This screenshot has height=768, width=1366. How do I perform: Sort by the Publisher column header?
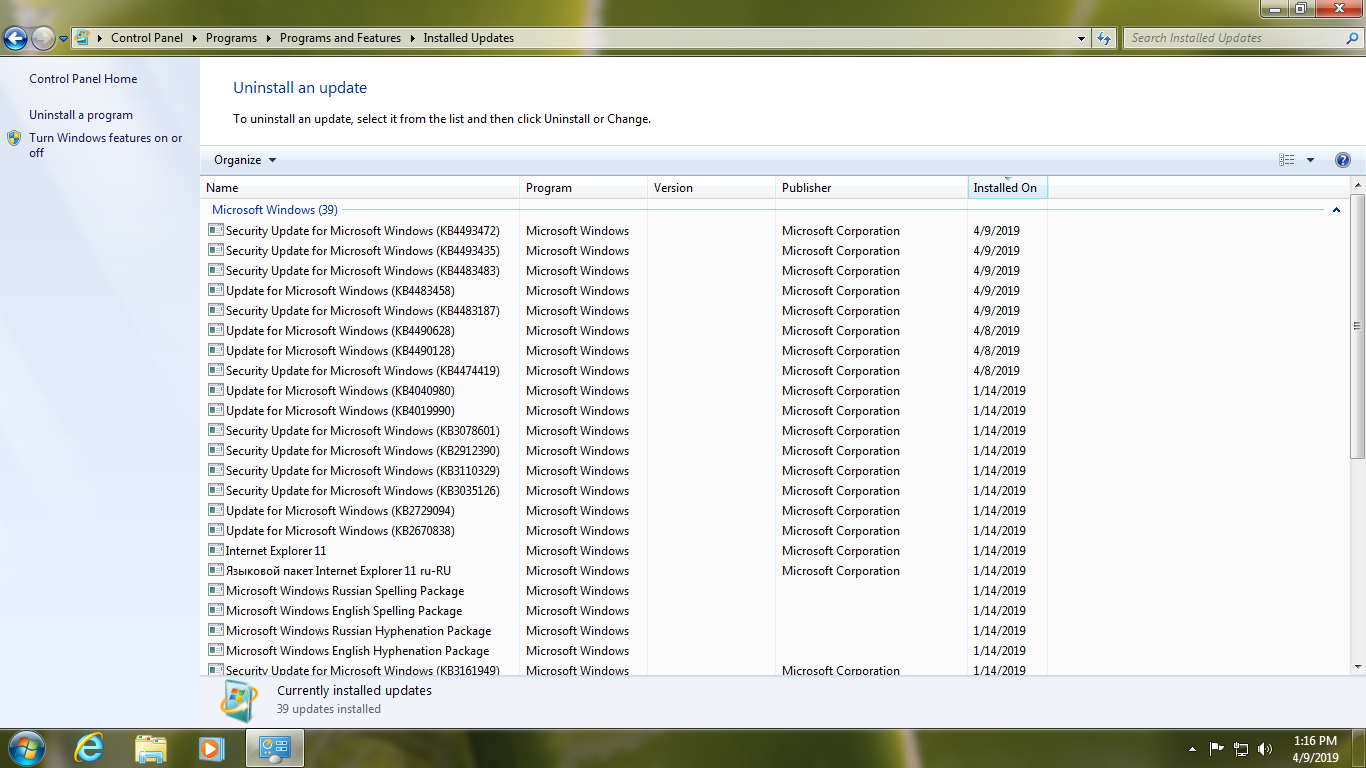[x=872, y=188]
